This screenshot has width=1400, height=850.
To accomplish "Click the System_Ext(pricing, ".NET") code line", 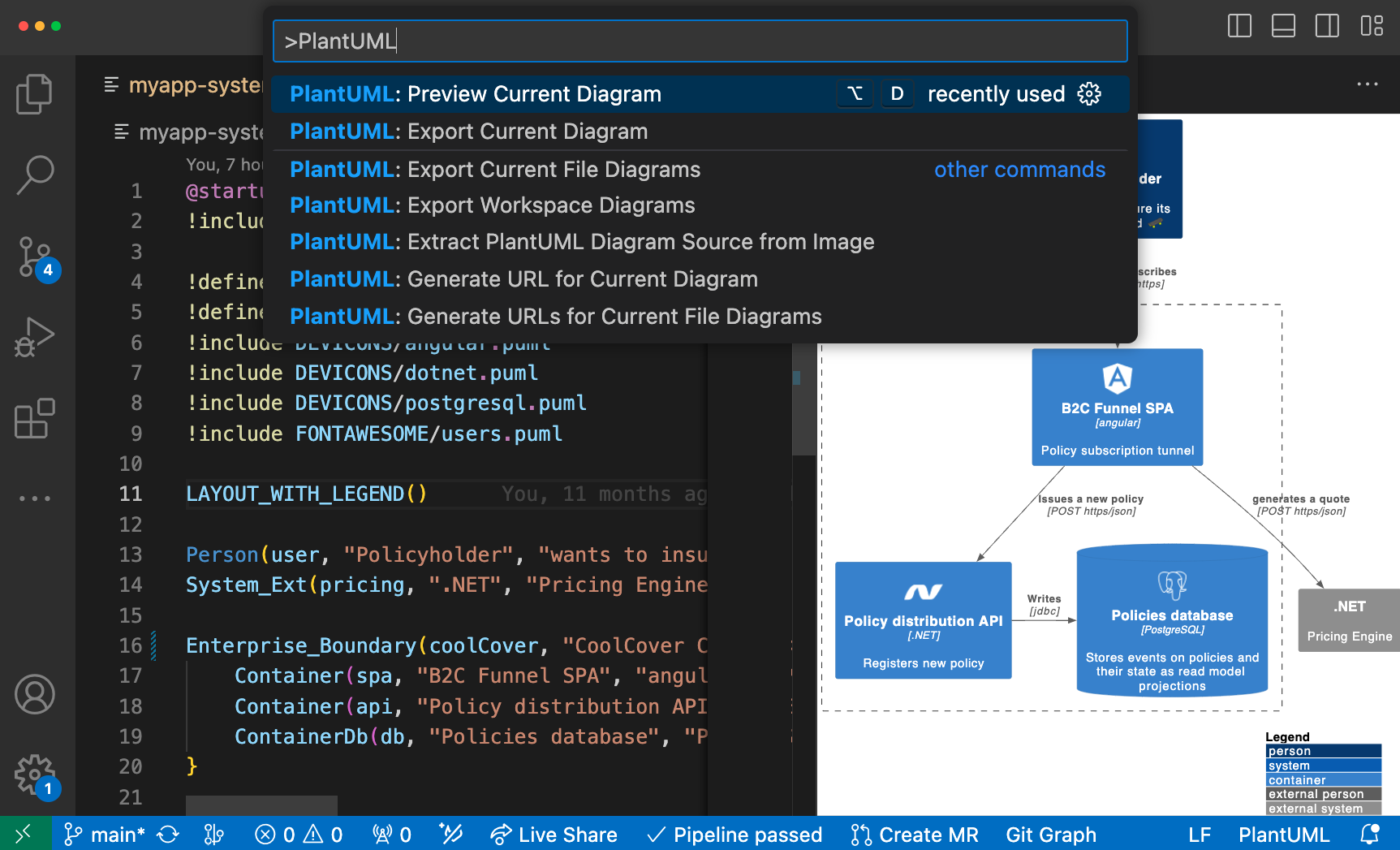I will pyautogui.click(x=446, y=585).
